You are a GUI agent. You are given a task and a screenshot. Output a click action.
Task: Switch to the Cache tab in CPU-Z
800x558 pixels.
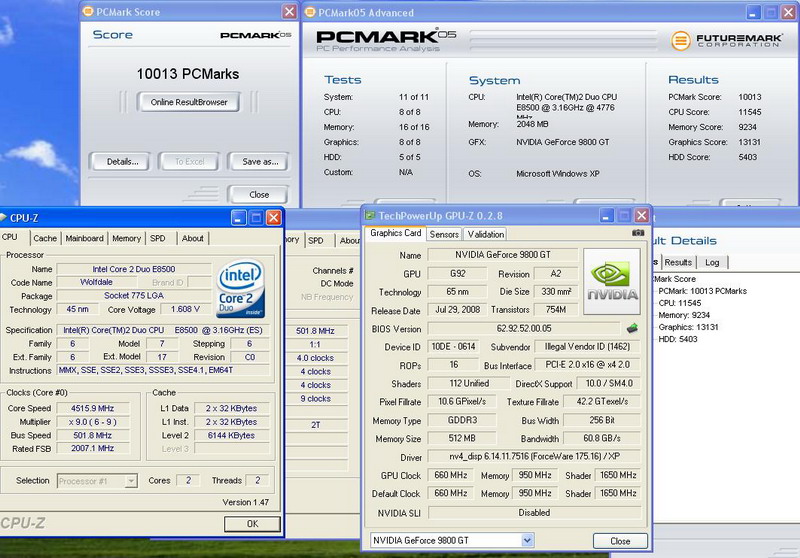(45, 238)
